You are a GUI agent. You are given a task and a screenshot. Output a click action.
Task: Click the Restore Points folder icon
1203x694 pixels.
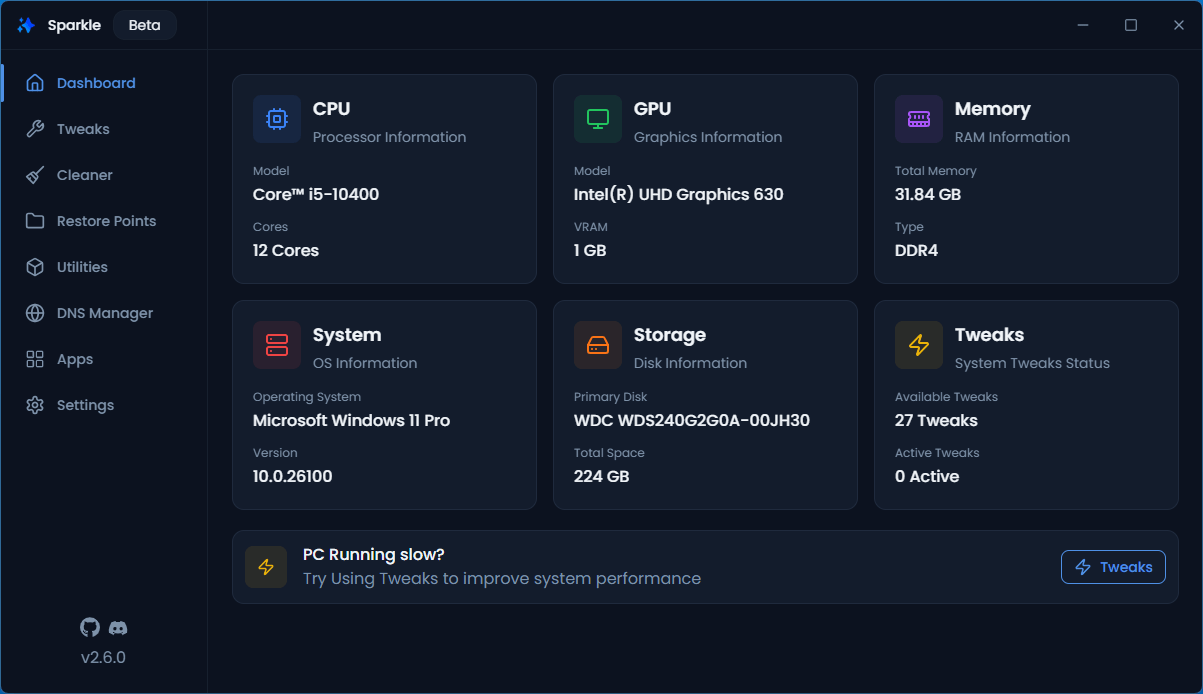(35, 221)
